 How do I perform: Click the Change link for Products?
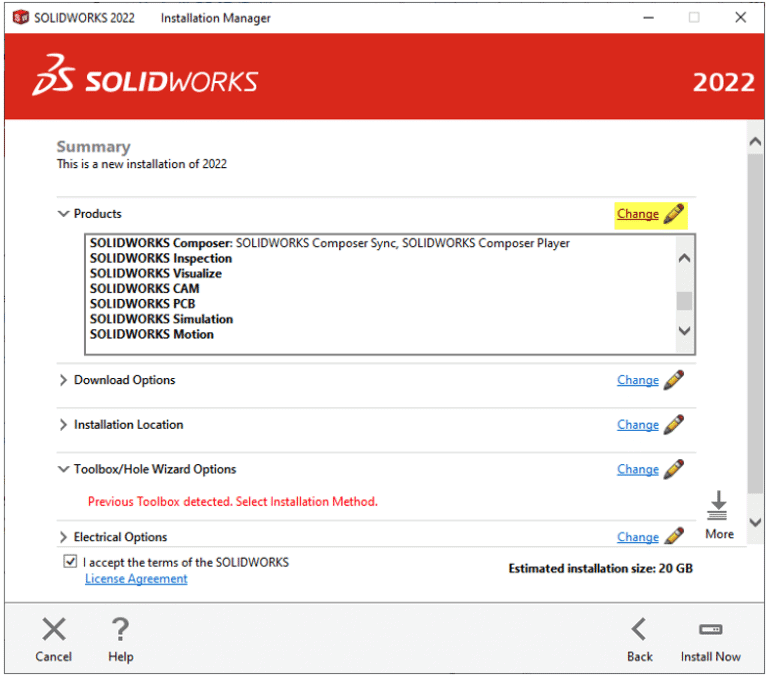click(638, 214)
